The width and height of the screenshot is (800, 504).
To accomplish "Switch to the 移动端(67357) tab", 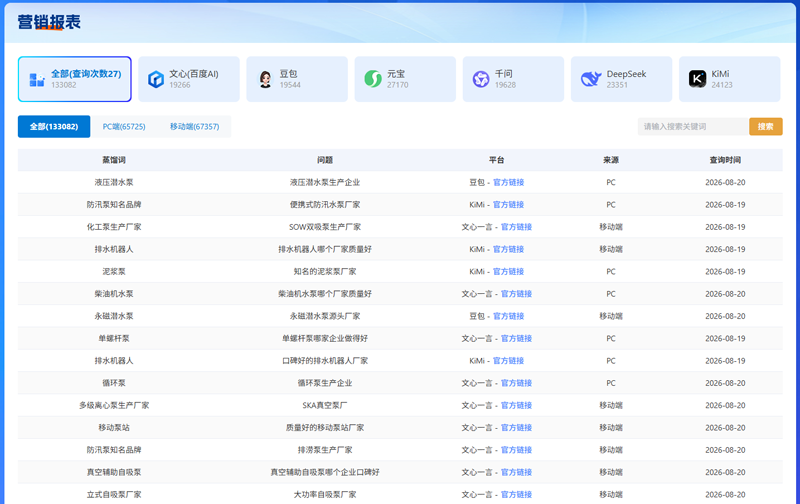I will pos(194,127).
